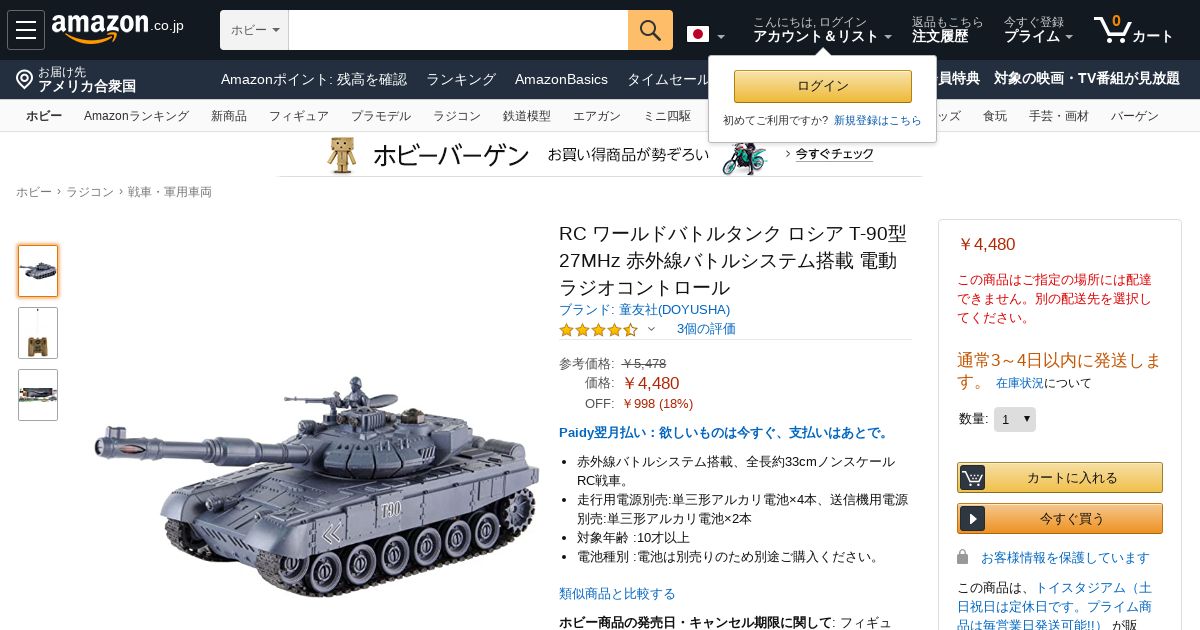Click the 今すぐ買う buy now button

coord(1060,518)
